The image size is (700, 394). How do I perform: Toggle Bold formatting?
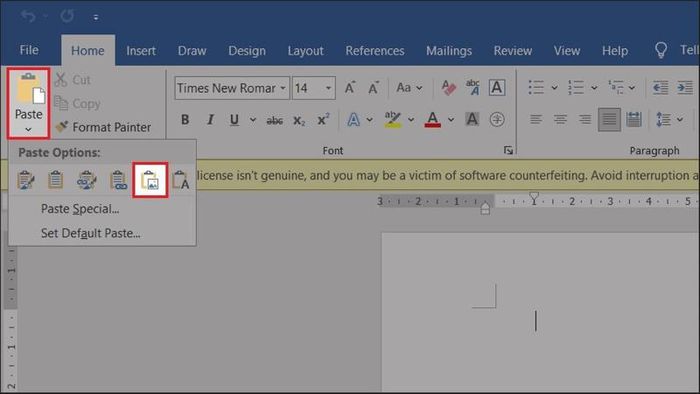pos(185,120)
